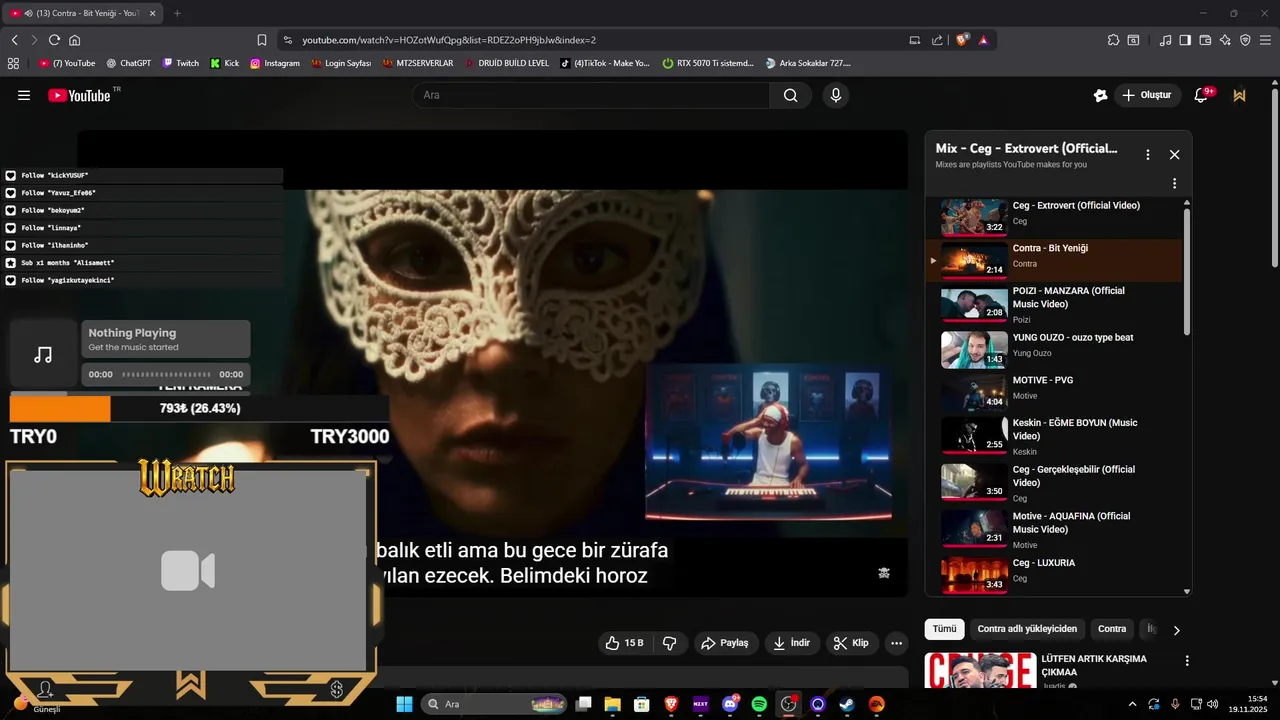The height and width of the screenshot is (720, 1280).
Task: Open Twitch bookmark
Action: (x=180, y=63)
